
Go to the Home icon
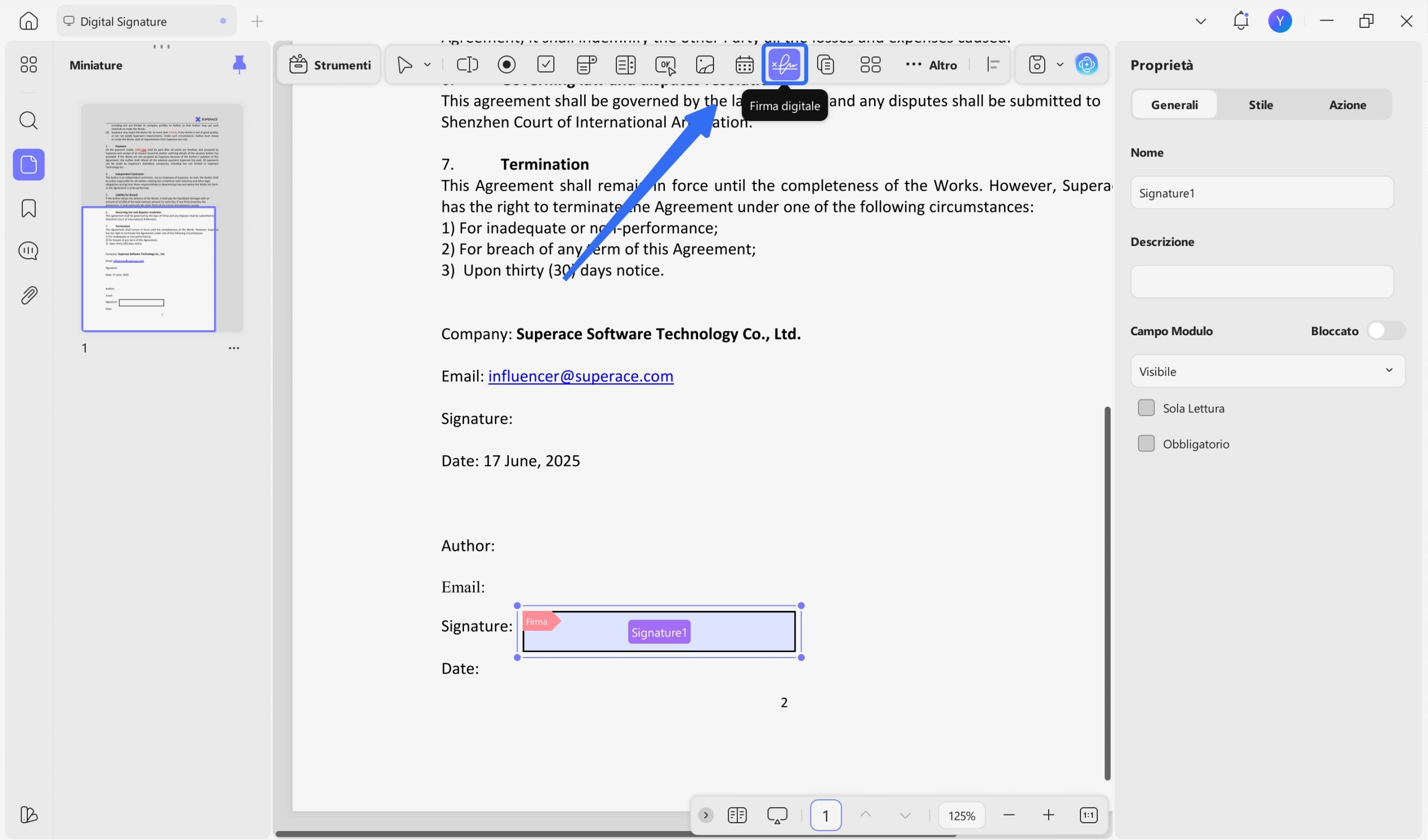pyautogui.click(x=28, y=21)
